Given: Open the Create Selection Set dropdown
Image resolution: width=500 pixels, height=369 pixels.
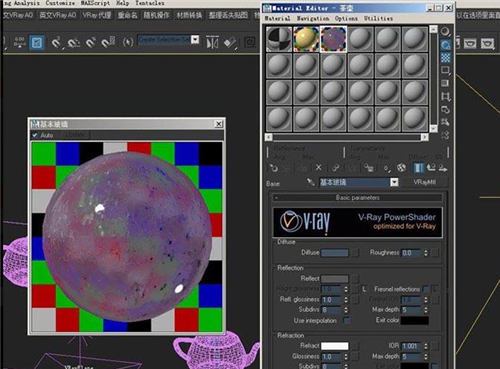Looking at the screenshot, I should [195, 40].
